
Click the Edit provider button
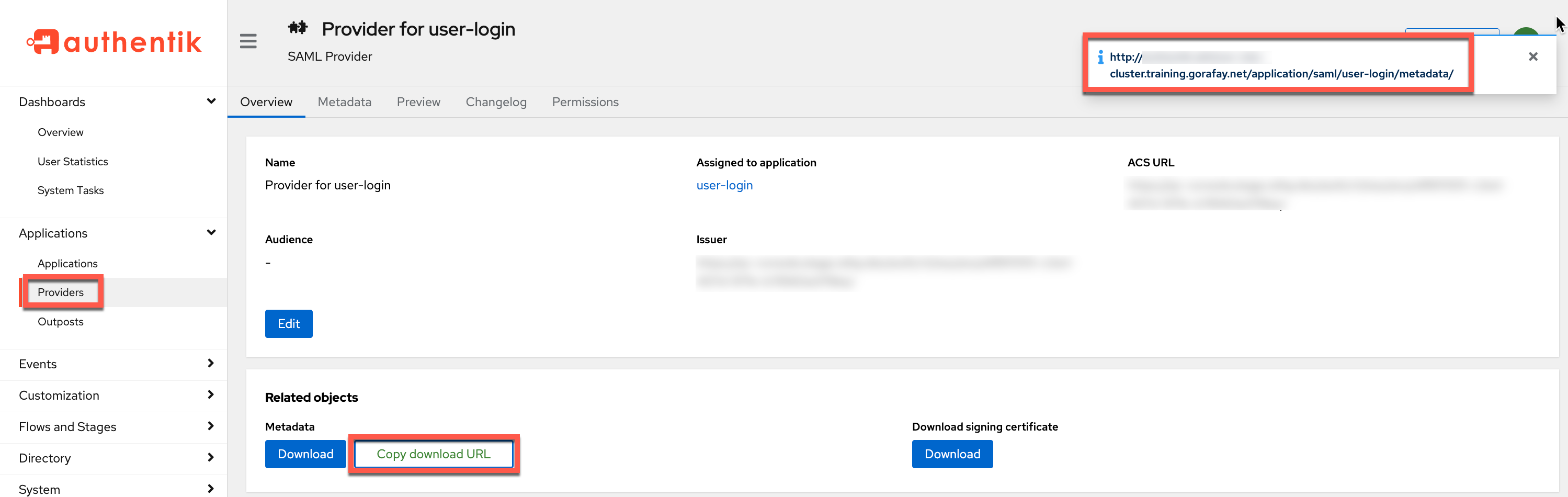289,323
